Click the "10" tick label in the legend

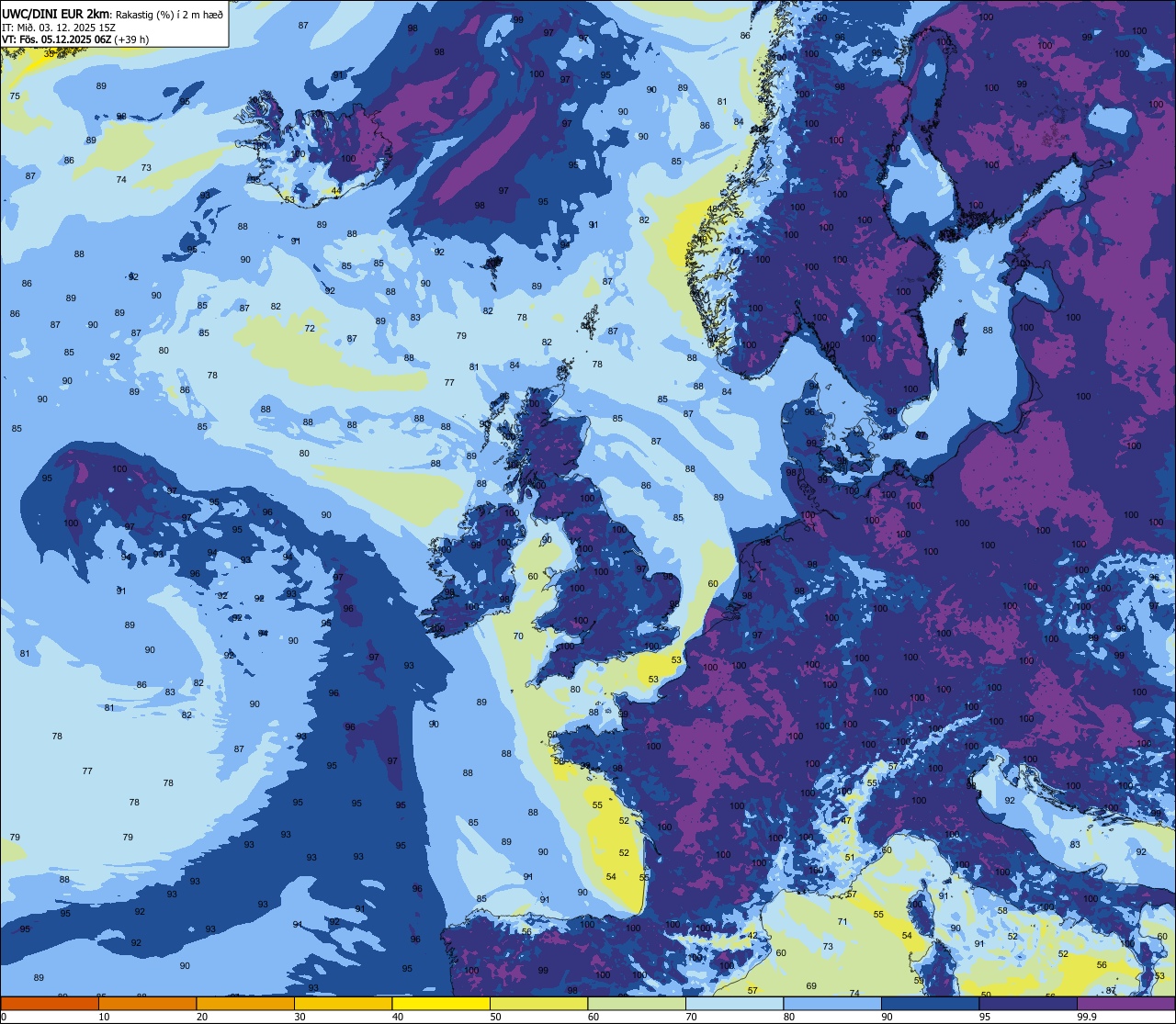point(104,1017)
